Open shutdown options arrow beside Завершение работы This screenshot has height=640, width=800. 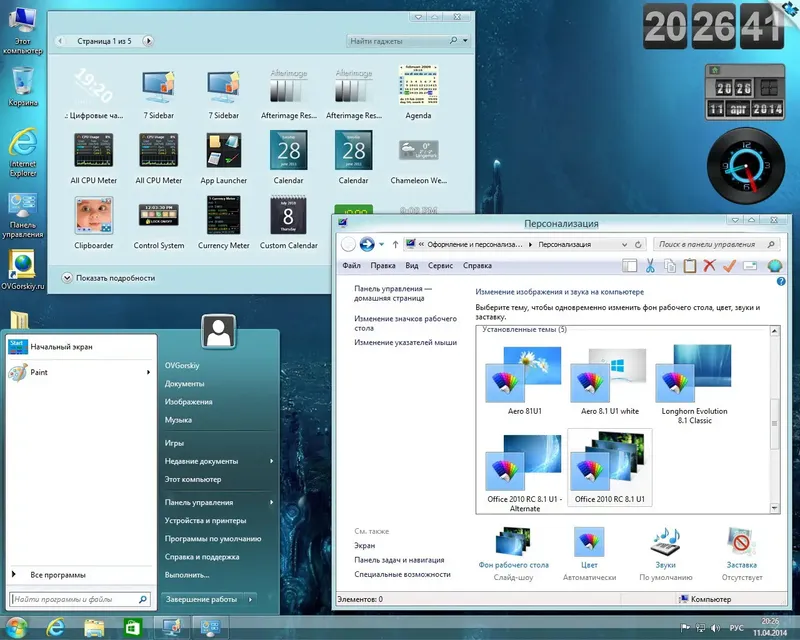coord(251,599)
